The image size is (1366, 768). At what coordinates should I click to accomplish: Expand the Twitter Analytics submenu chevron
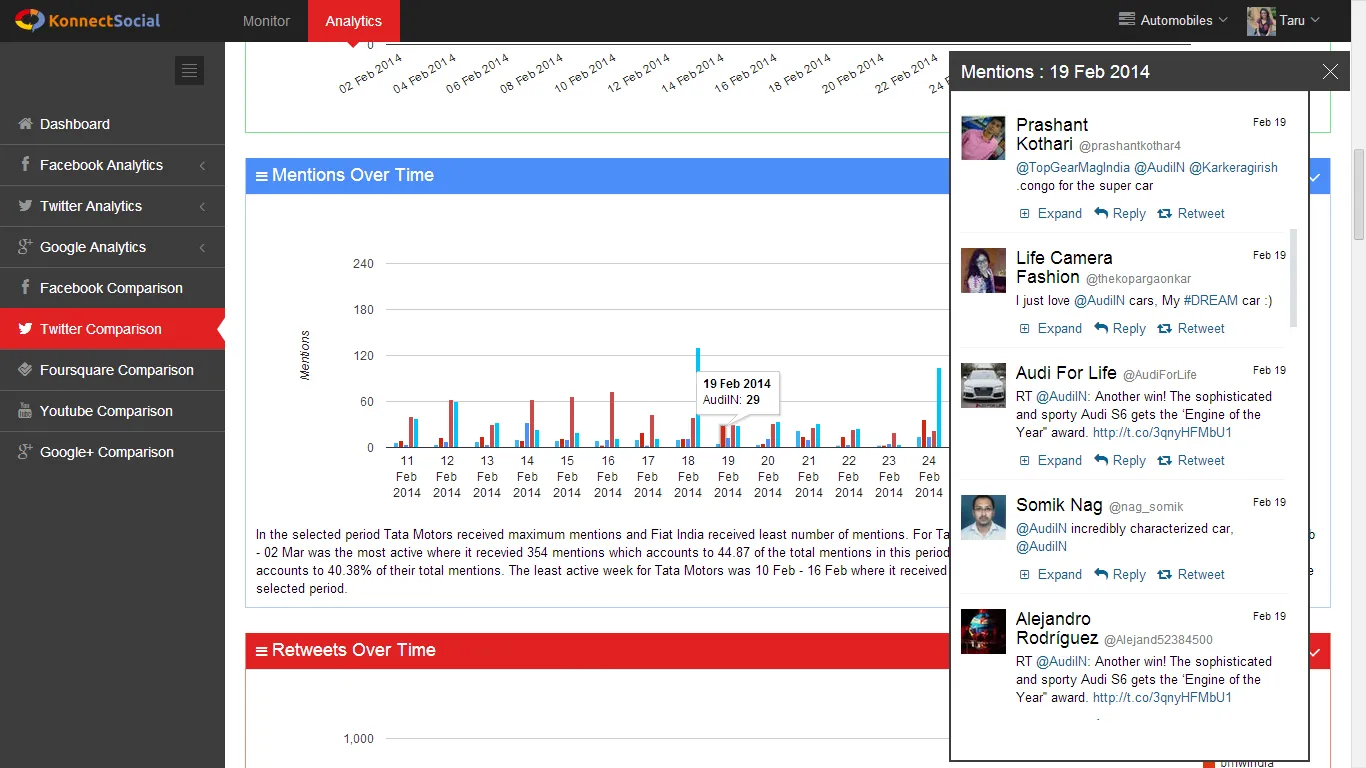[203, 206]
